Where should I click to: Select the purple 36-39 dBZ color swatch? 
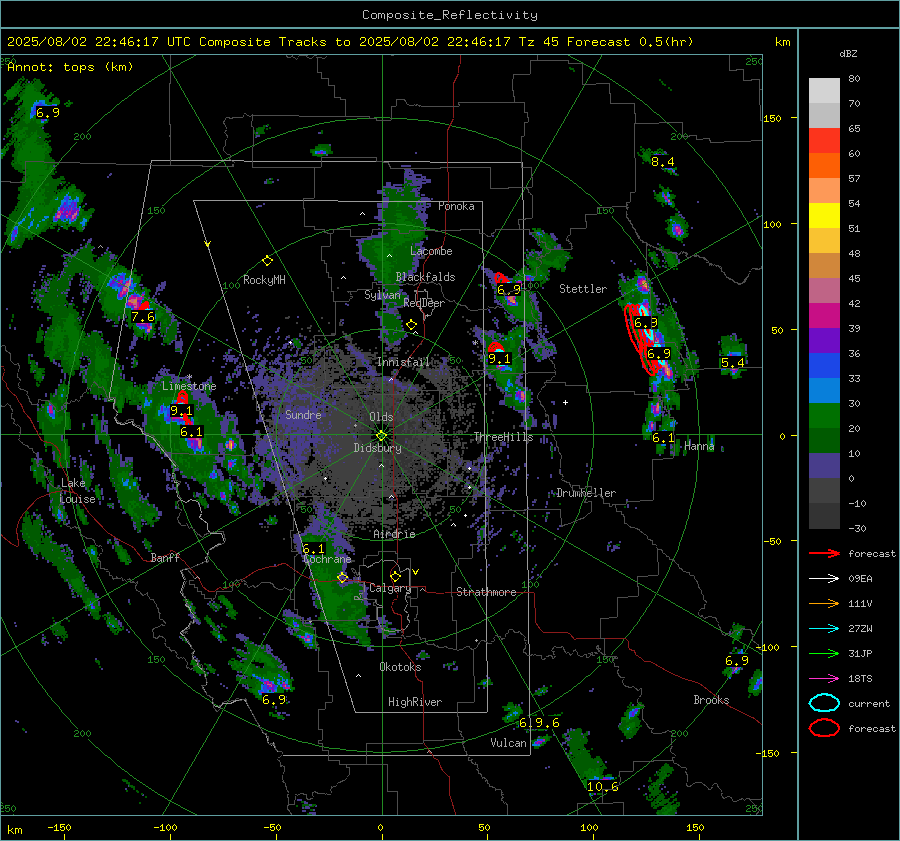[824, 340]
